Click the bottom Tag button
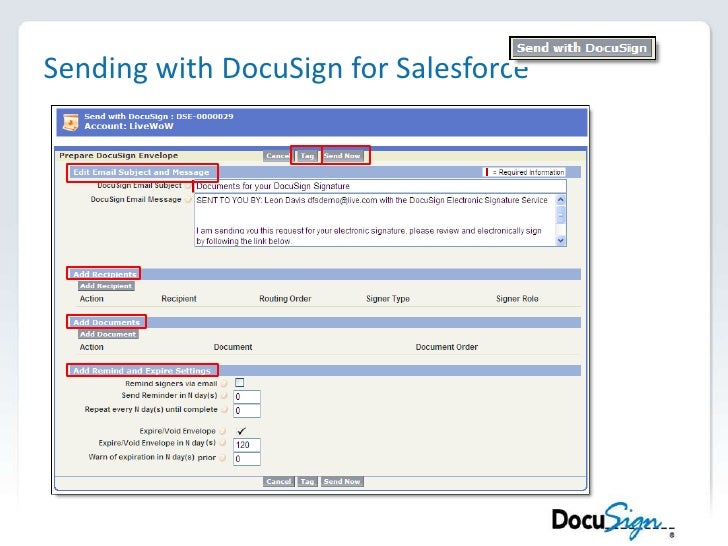 coord(307,481)
